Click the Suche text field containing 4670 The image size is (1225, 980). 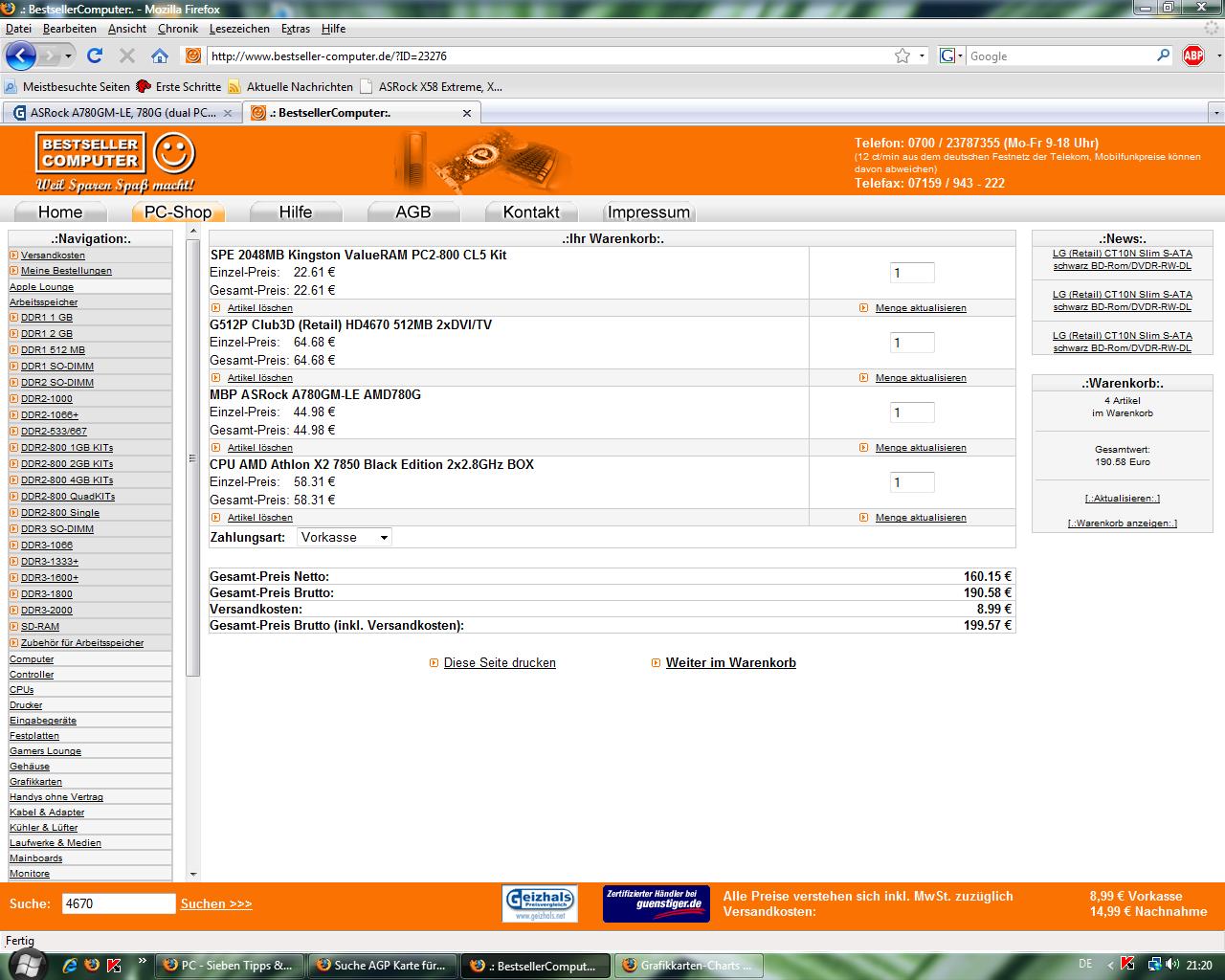tap(120, 903)
